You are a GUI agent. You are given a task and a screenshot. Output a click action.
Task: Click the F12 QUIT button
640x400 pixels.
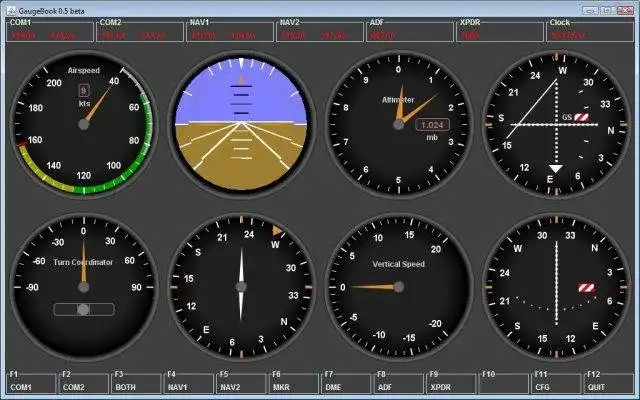coord(609,382)
